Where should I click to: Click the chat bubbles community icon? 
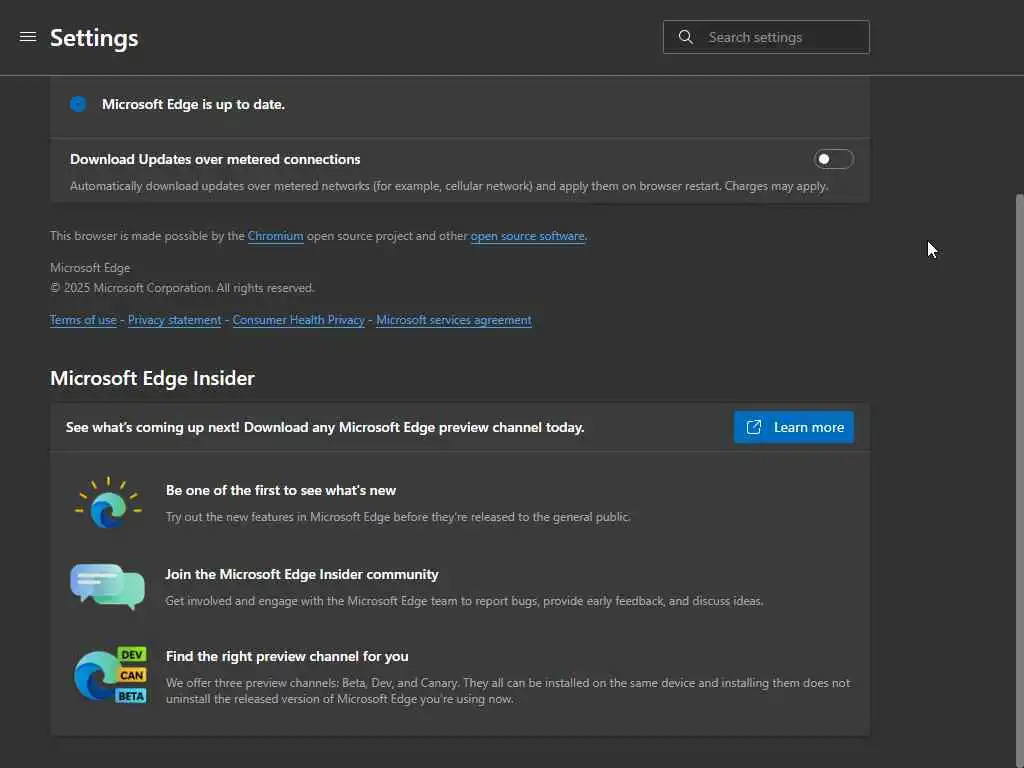click(x=107, y=587)
